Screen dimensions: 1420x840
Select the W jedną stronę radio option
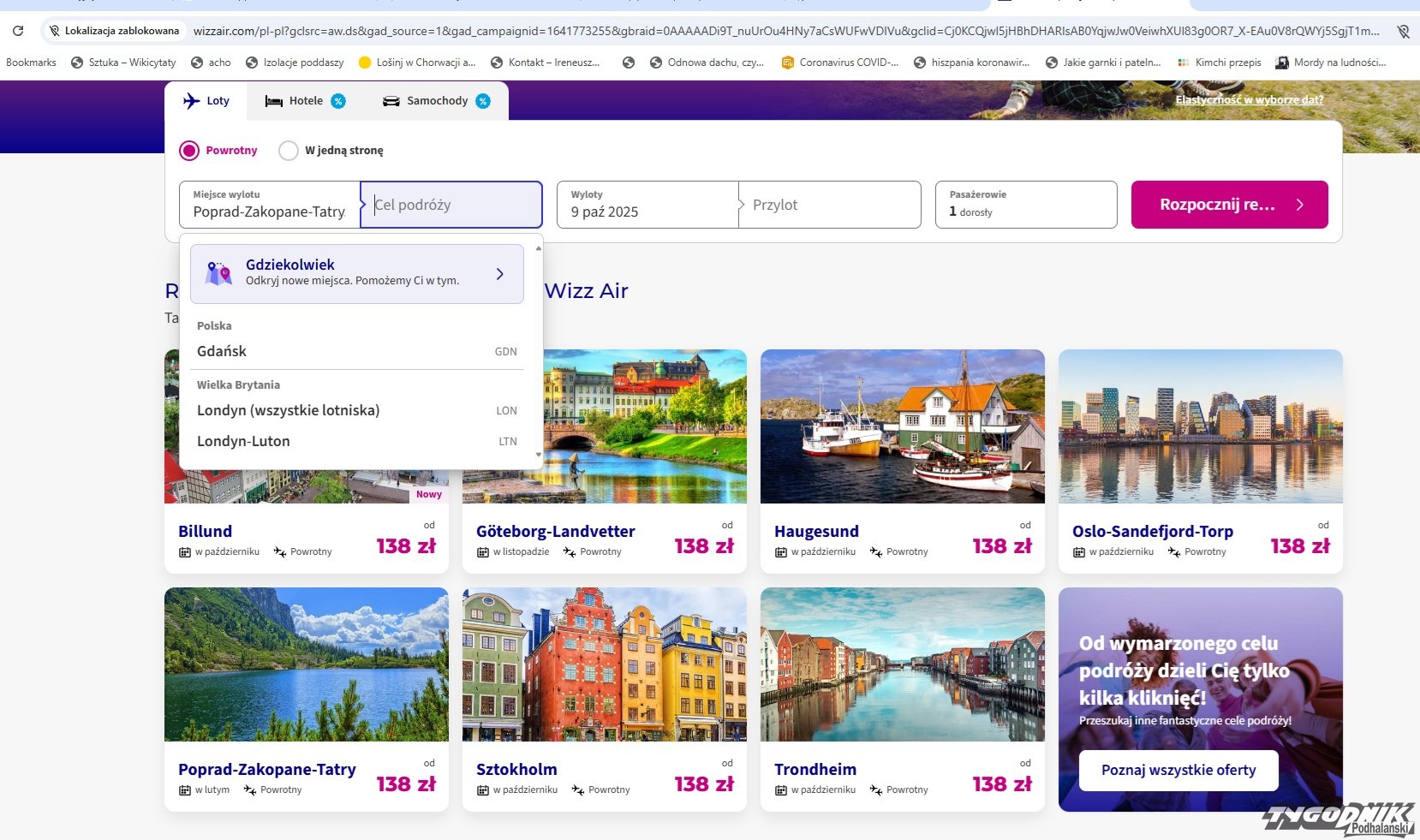(289, 151)
